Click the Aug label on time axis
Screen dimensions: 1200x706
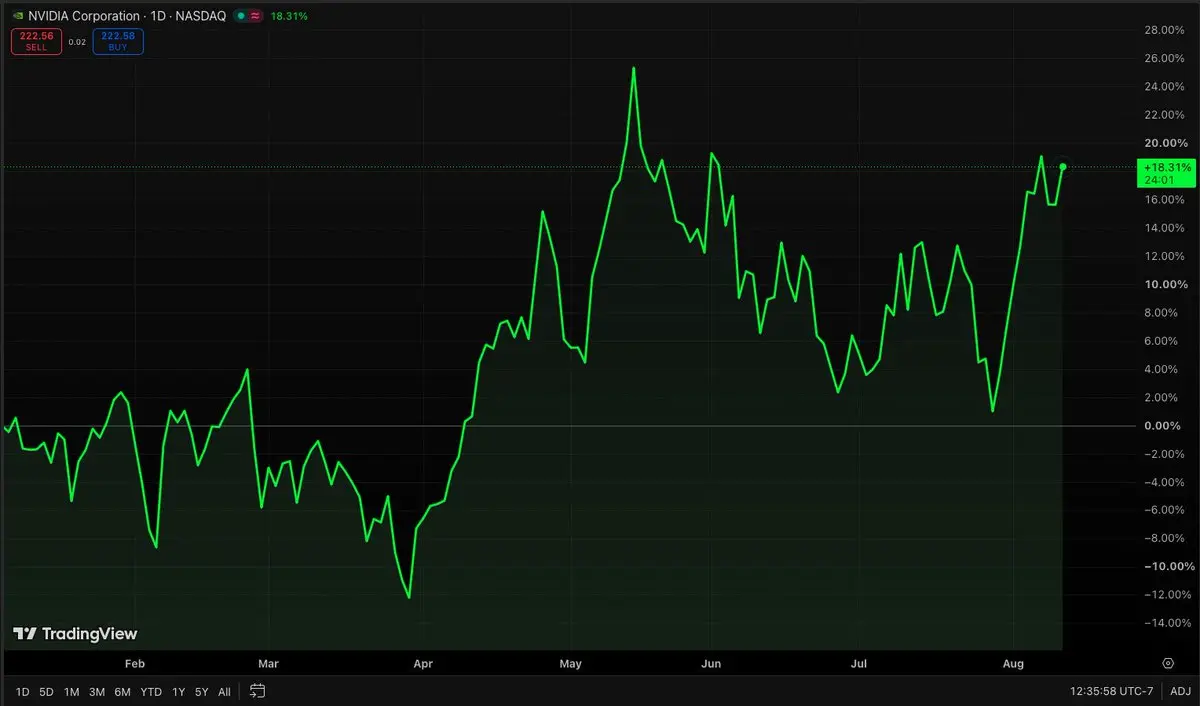[1013, 663]
